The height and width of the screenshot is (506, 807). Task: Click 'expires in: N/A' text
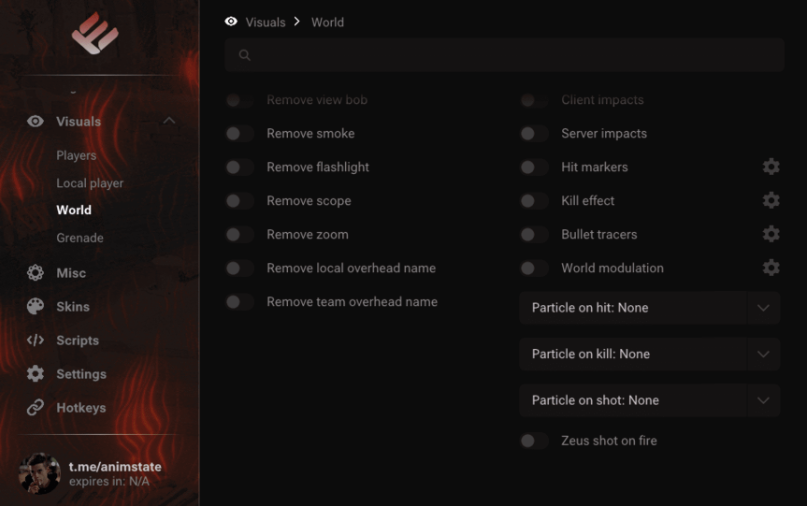(x=109, y=482)
